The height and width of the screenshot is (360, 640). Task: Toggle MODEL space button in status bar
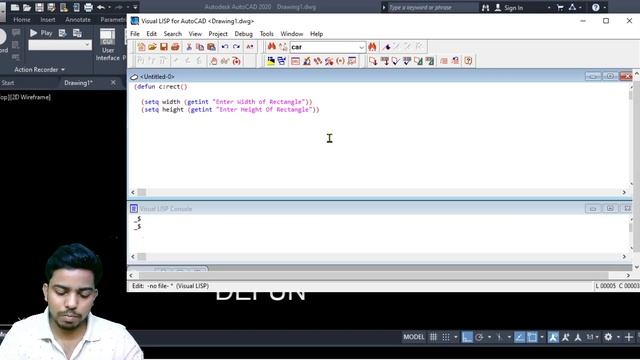414,337
